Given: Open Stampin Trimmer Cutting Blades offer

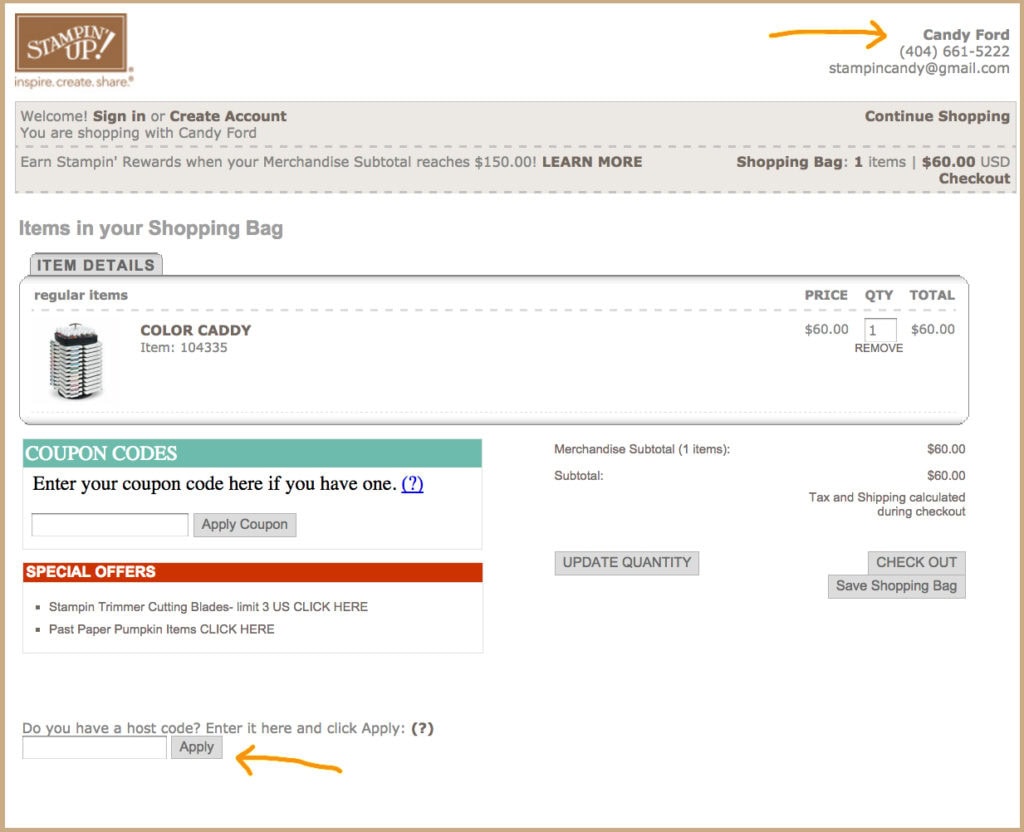Looking at the screenshot, I should [208, 607].
